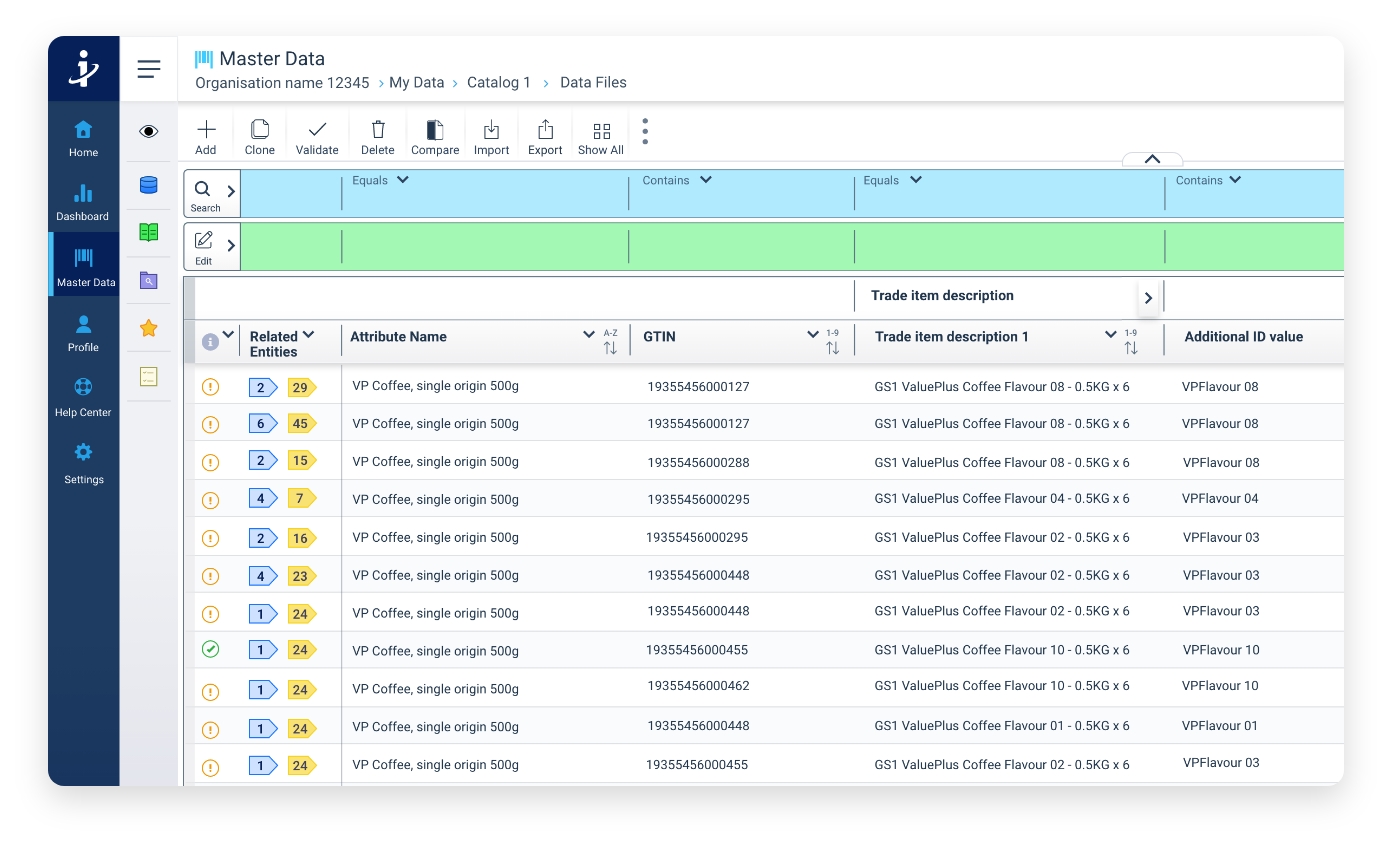The image size is (1392, 846).
Task: Add a new record
Action: pyautogui.click(x=206, y=138)
